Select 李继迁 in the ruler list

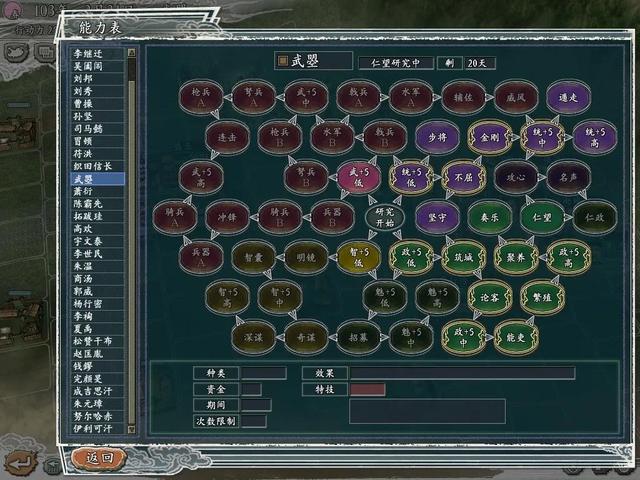(x=97, y=53)
